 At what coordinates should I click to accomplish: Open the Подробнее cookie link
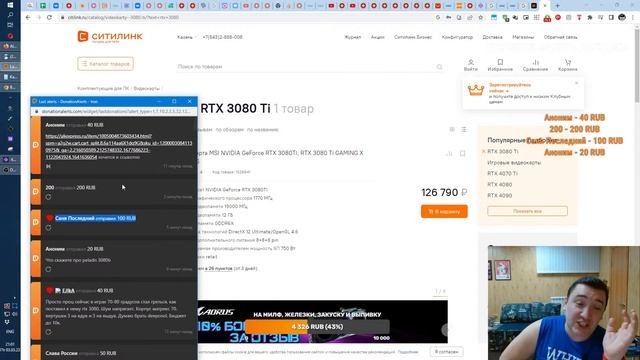(x=408, y=351)
